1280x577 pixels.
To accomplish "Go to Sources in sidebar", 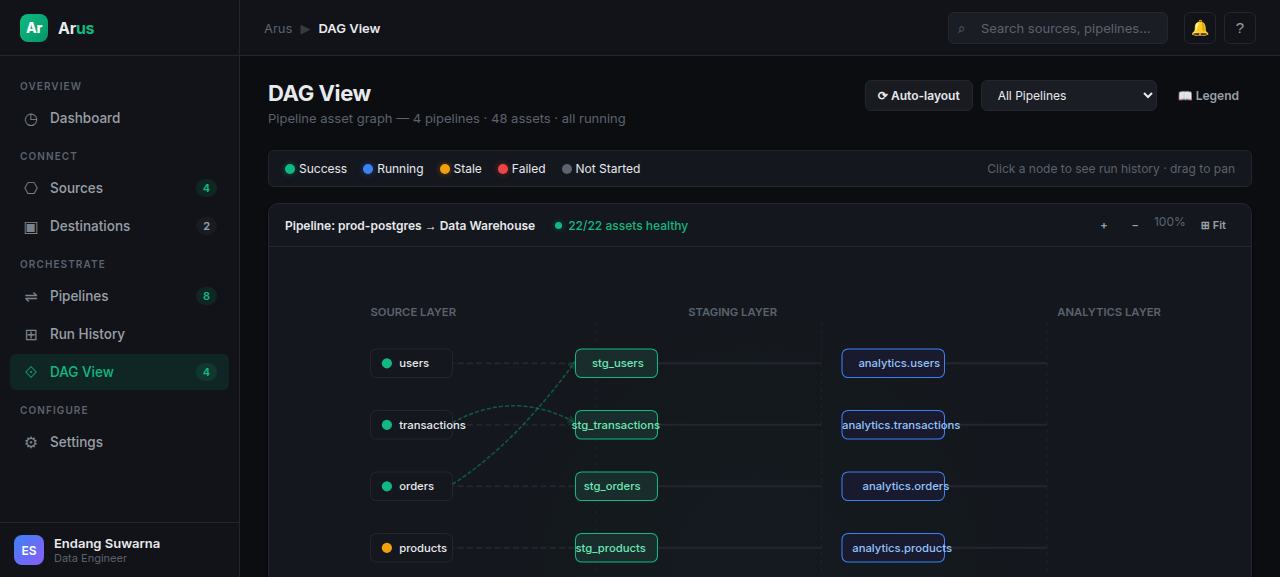I will click(x=119, y=188).
